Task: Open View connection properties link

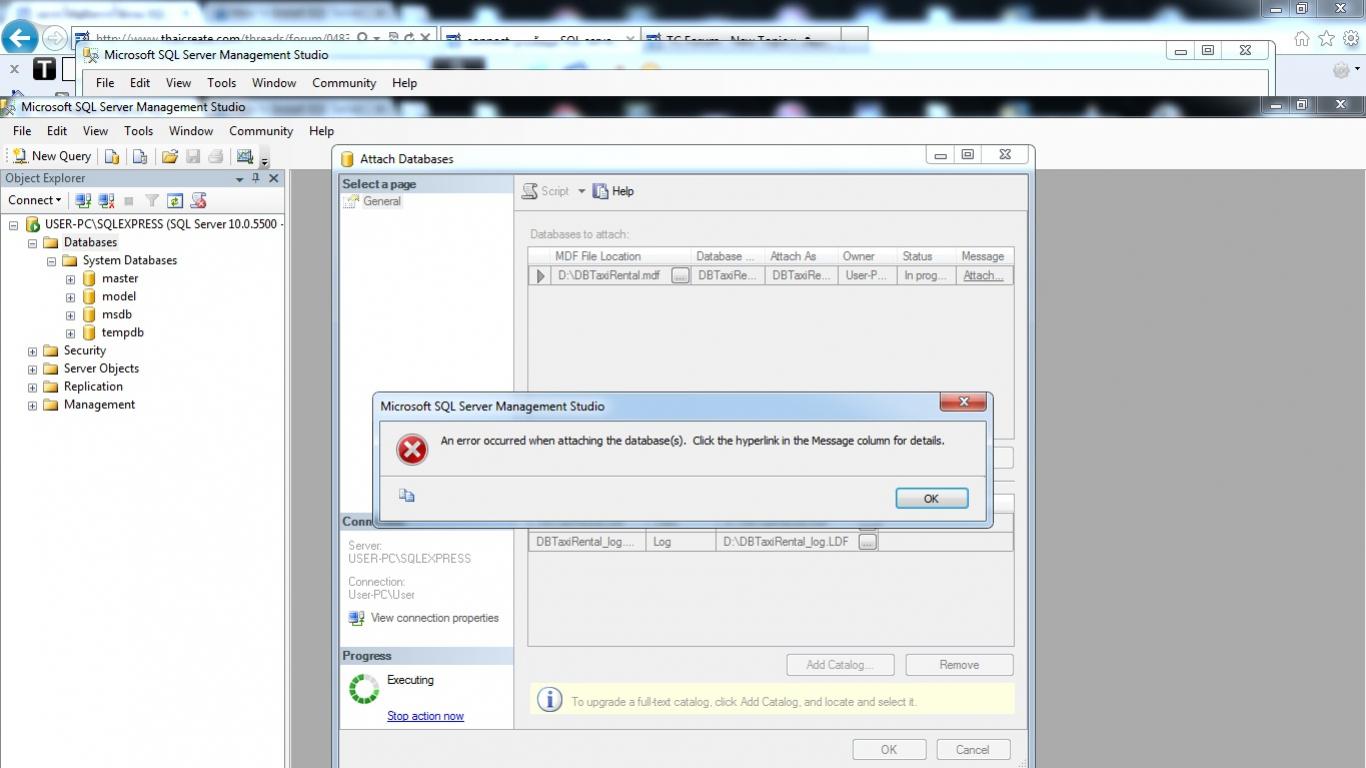Action: pos(434,618)
